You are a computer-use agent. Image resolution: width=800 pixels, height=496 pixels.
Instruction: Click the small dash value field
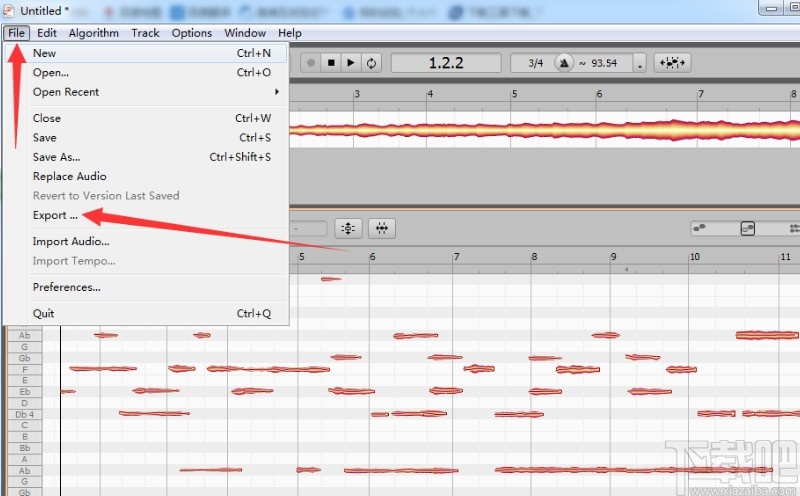[x=308, y=229]
